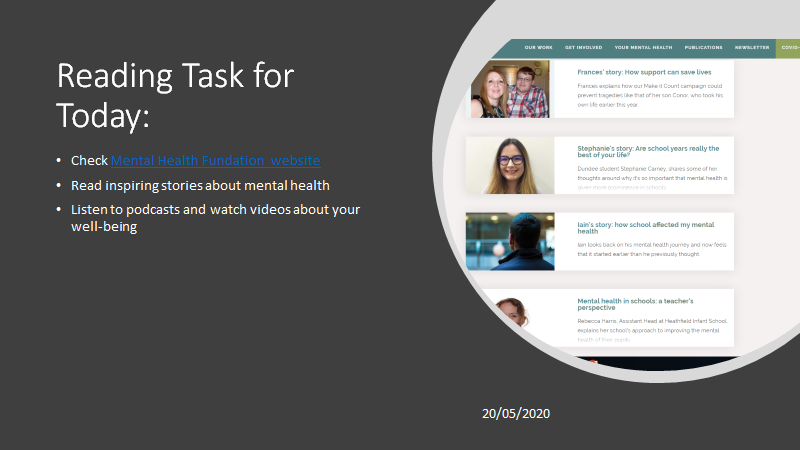Click the 'Dundee student Stephanie Carney' description
This screenshot has height=450, width=800.
(x=652, y=178)
